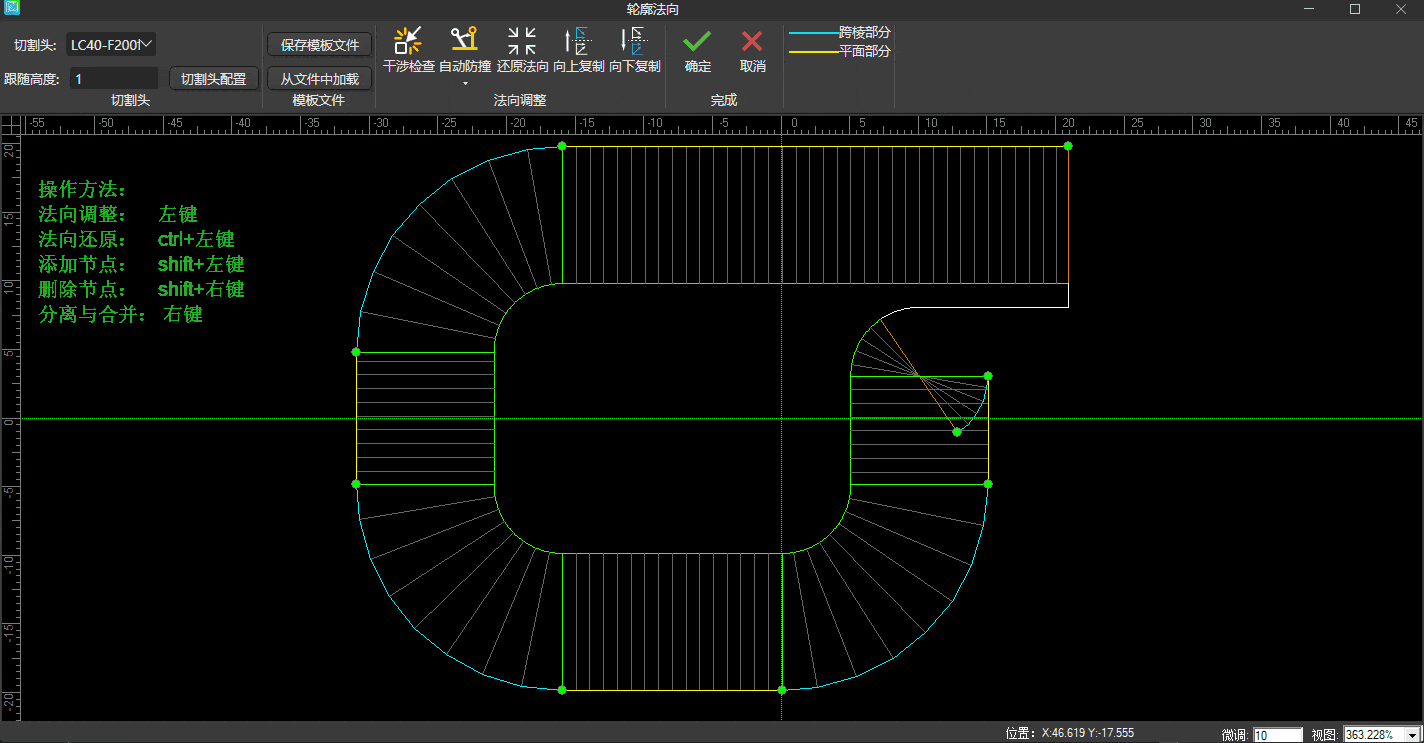
Task: Click the shift+左键 add node hint text
Action: click(201, 264)
